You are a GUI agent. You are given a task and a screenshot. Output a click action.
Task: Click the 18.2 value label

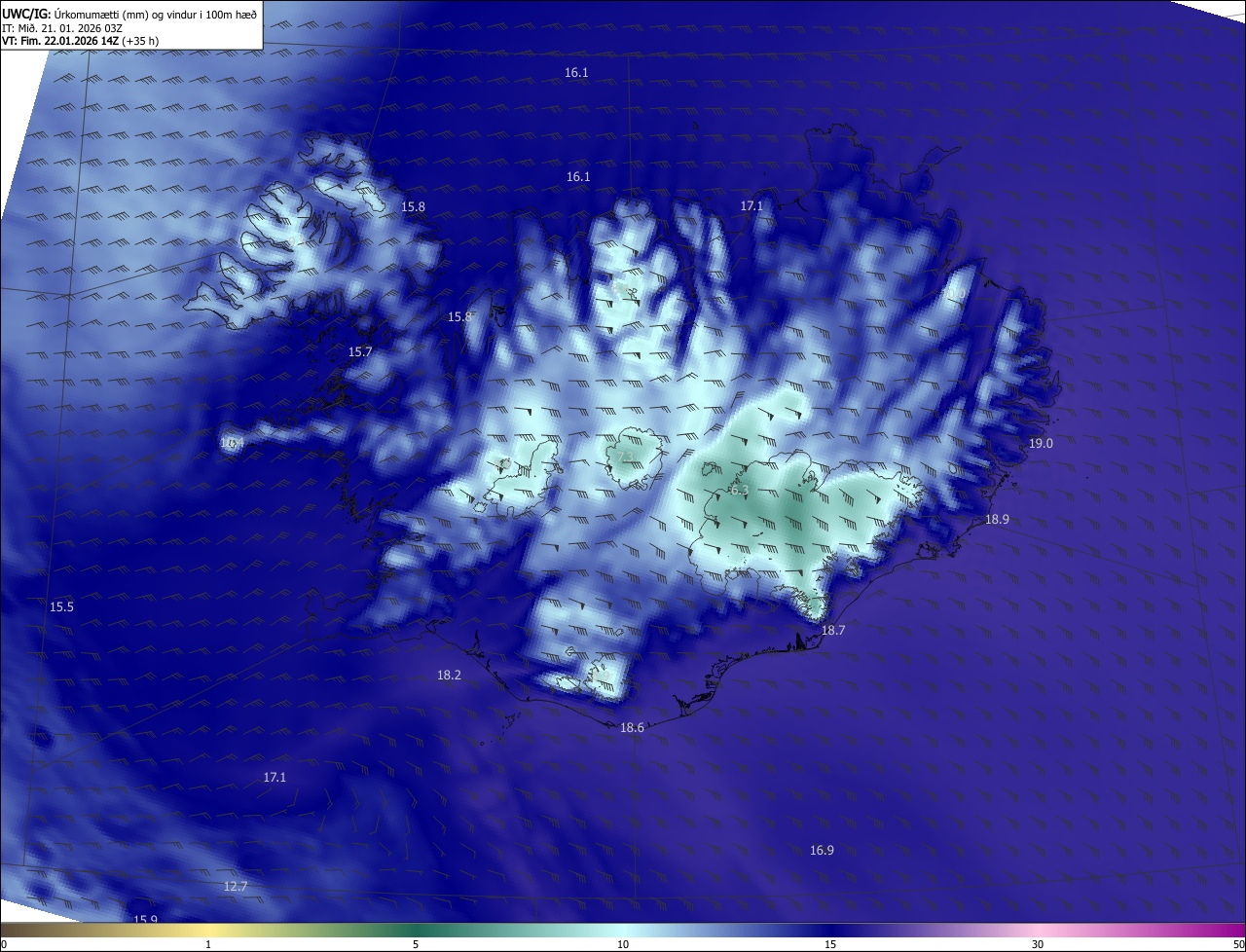pos(449,675)
